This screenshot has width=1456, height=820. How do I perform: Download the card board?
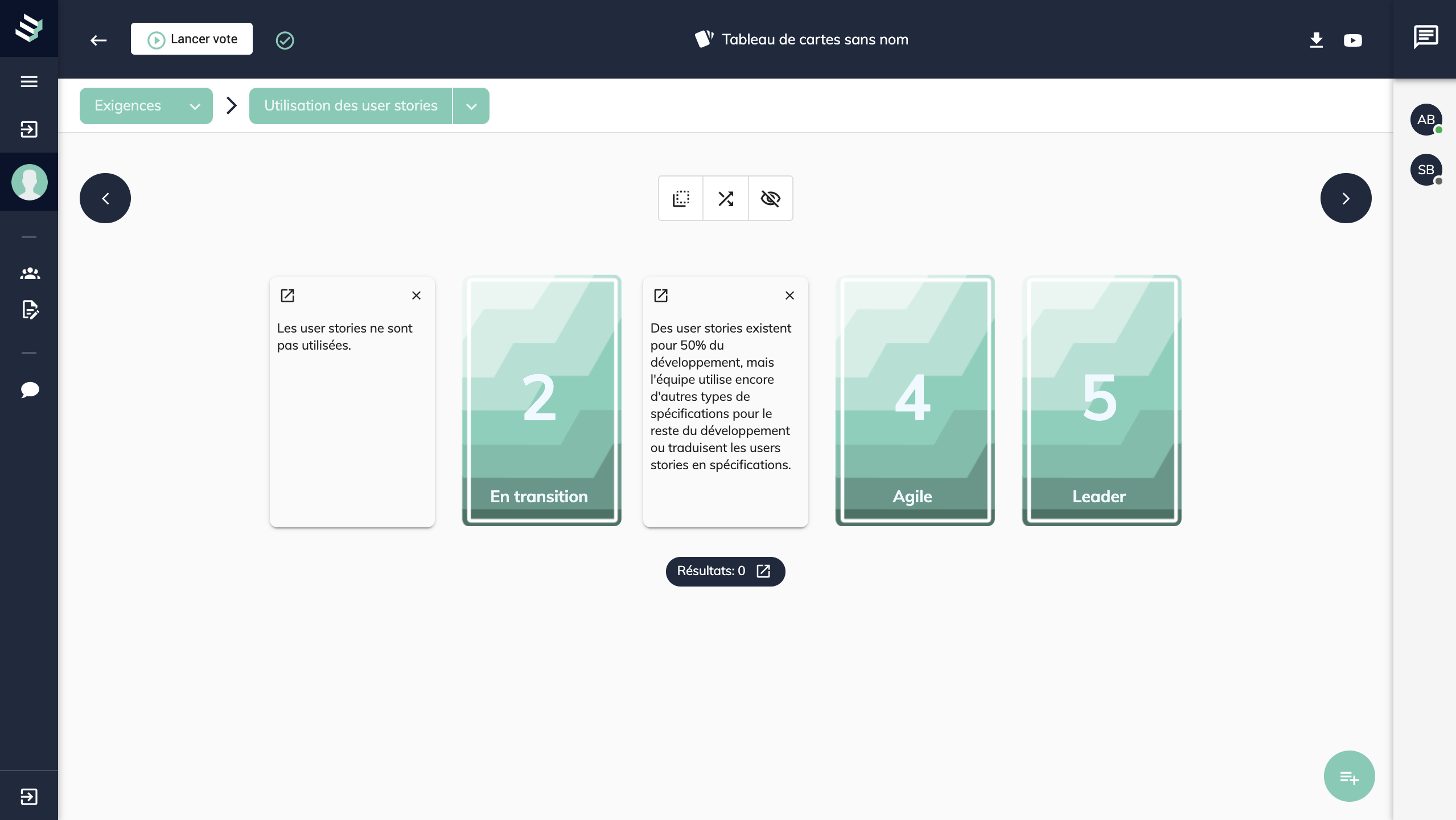click(1316, 40)
